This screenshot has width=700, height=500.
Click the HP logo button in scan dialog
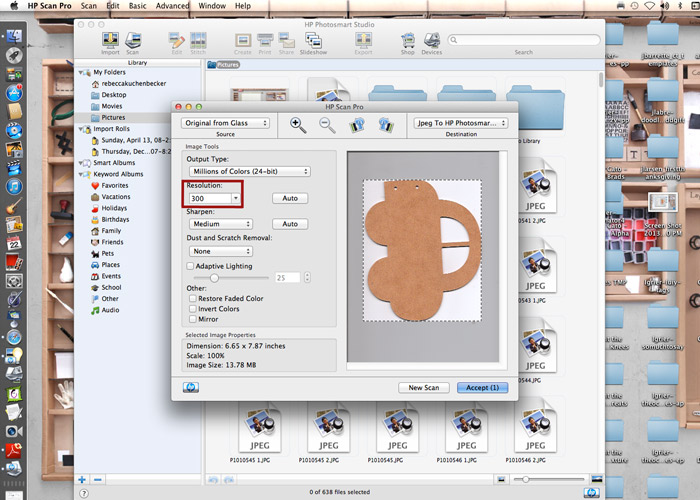pos(191,388)
